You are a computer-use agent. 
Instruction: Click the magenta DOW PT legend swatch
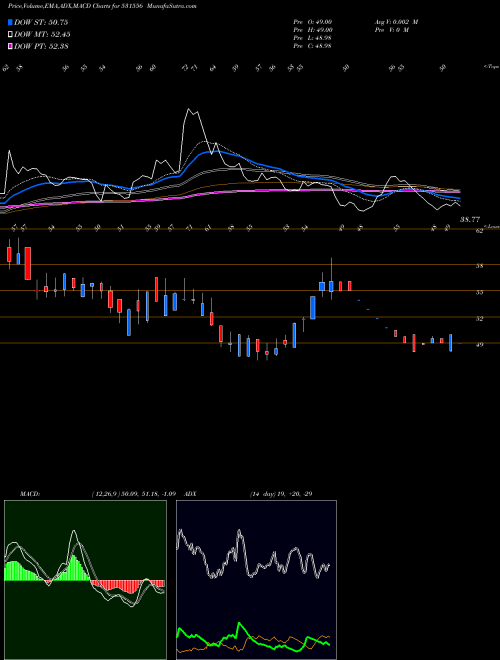coord(10,46)
